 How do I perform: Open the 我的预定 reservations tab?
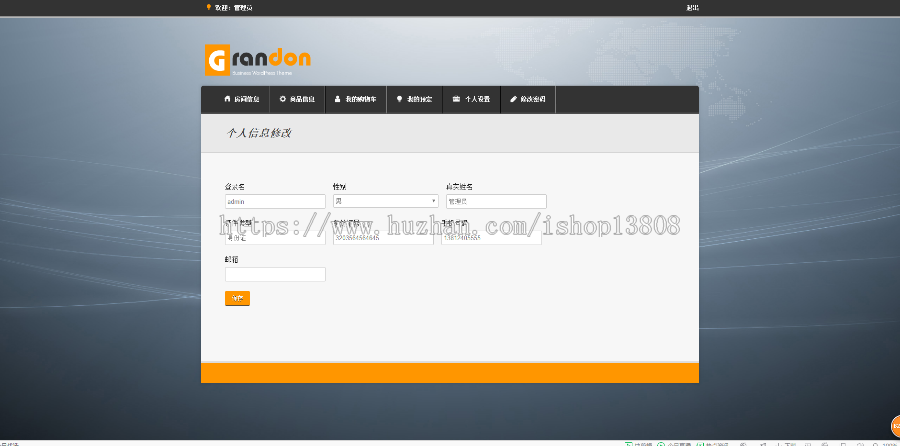(x=414, y=99)
